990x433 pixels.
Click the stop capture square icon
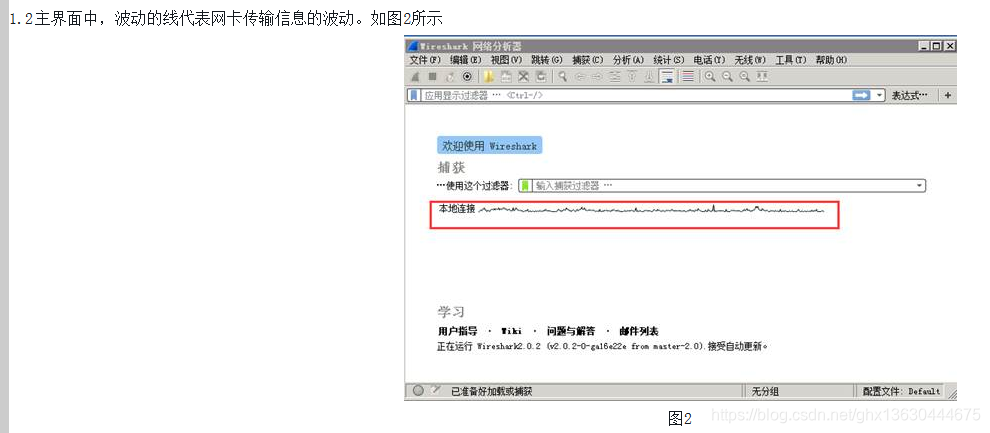coord(432,76)
